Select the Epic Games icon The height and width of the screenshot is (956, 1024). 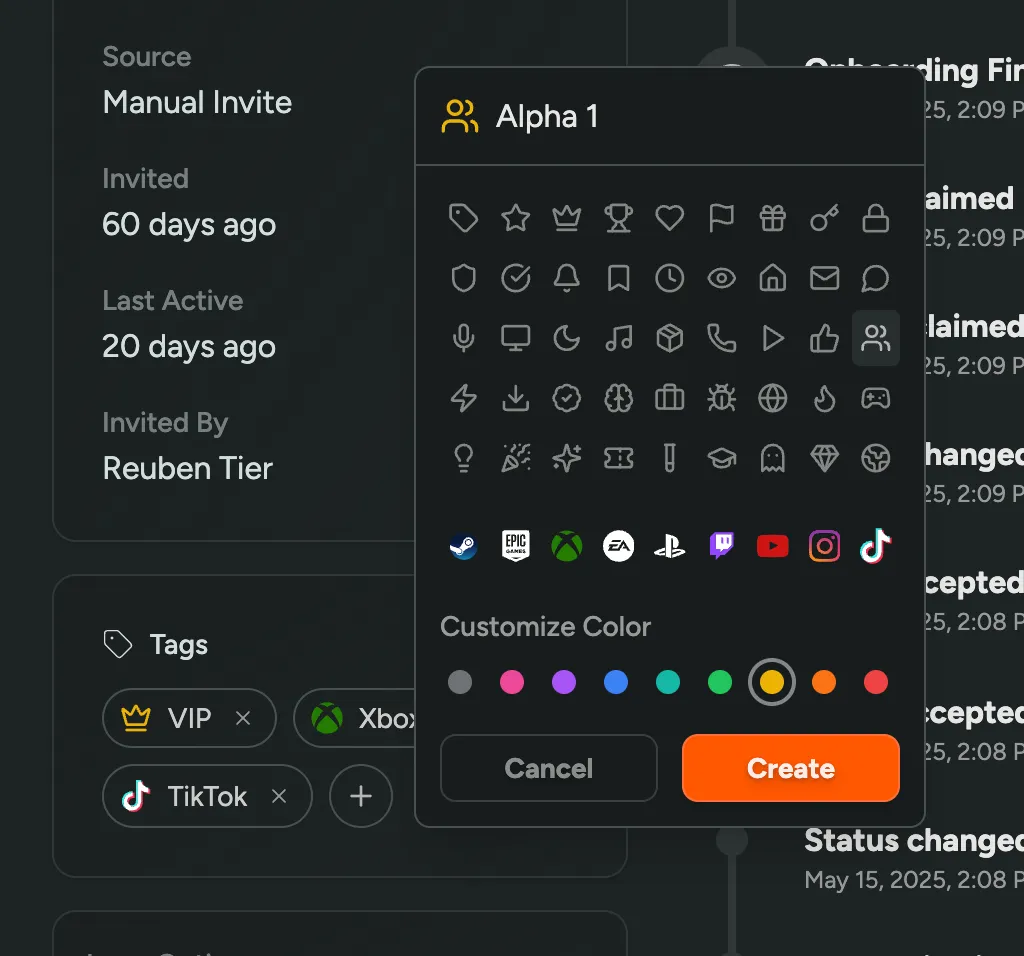tap(515, 546)
